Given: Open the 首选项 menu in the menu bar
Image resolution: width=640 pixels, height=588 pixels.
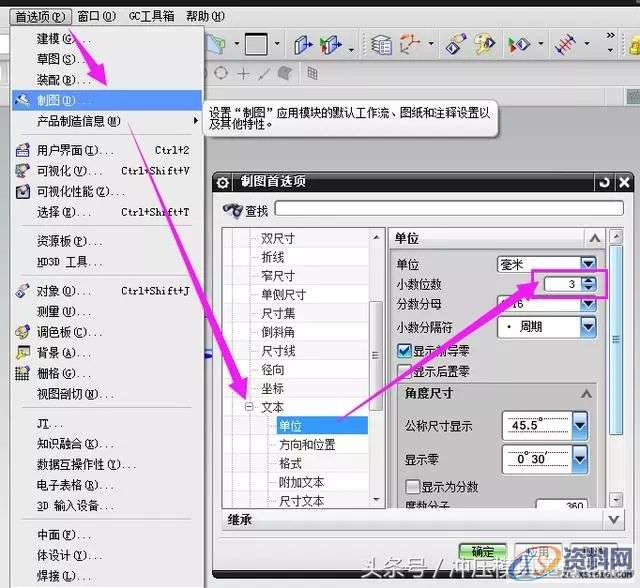Looking at the screenshot, I should [x=40, y=16].
